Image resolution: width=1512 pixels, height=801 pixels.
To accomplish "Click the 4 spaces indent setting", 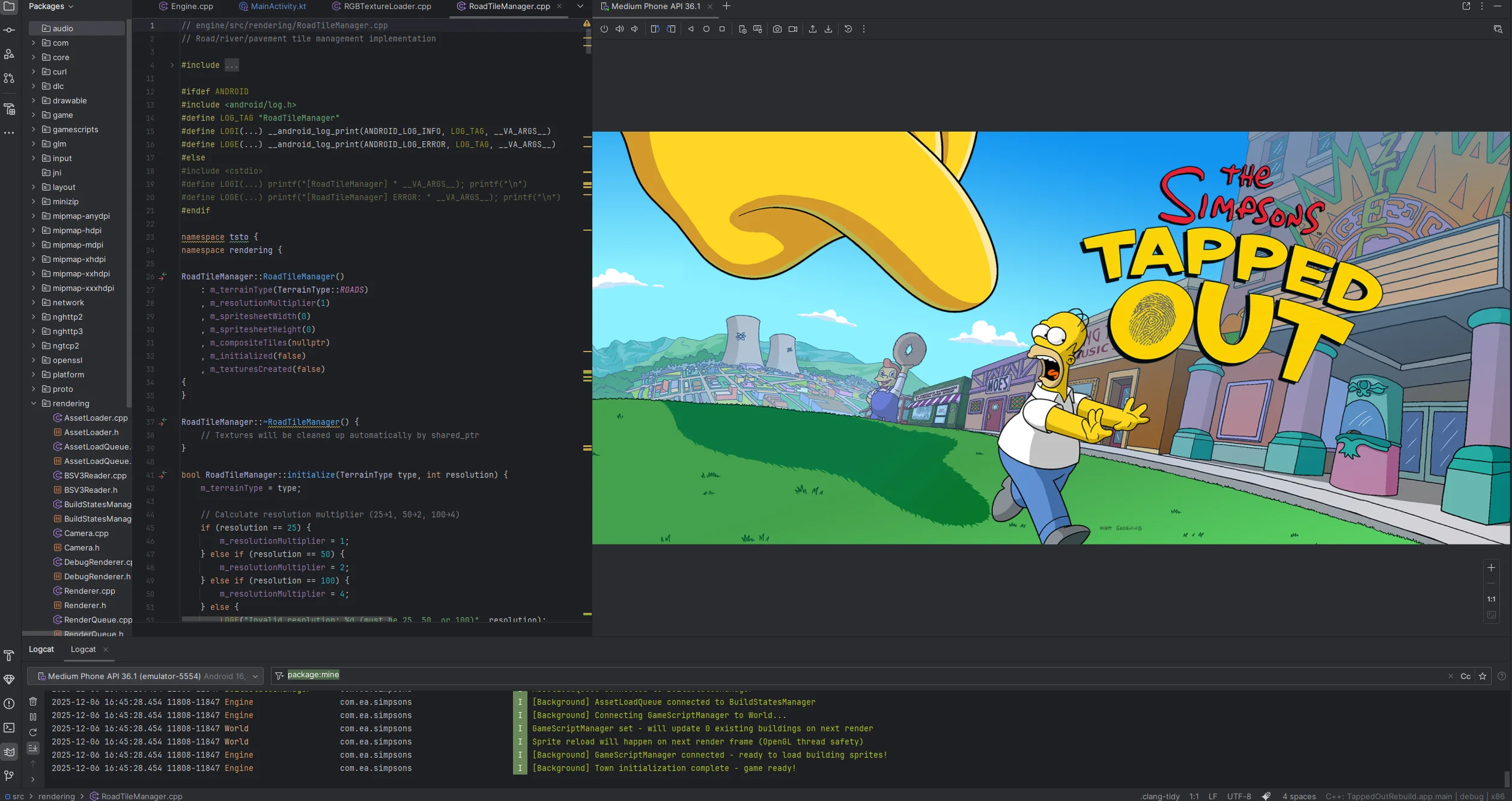I will (1299, 796).
